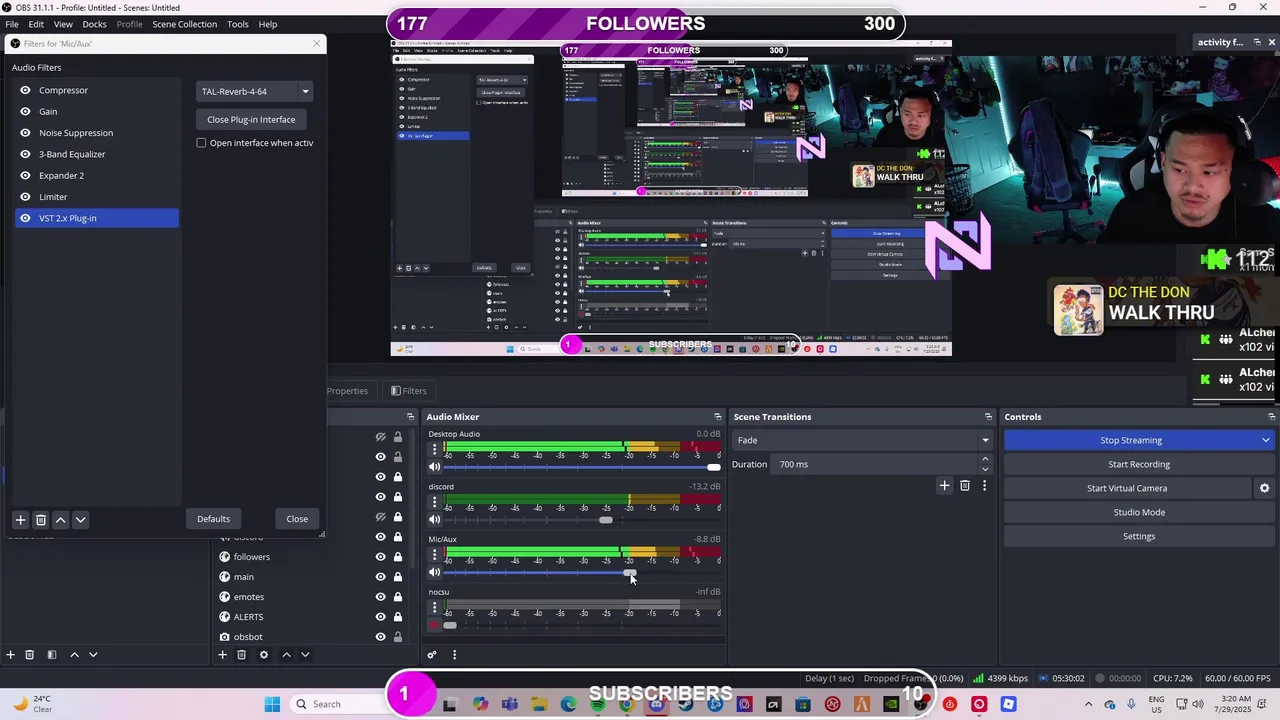
Task: Add a new audio filter with plus icon
Action: 20,520
